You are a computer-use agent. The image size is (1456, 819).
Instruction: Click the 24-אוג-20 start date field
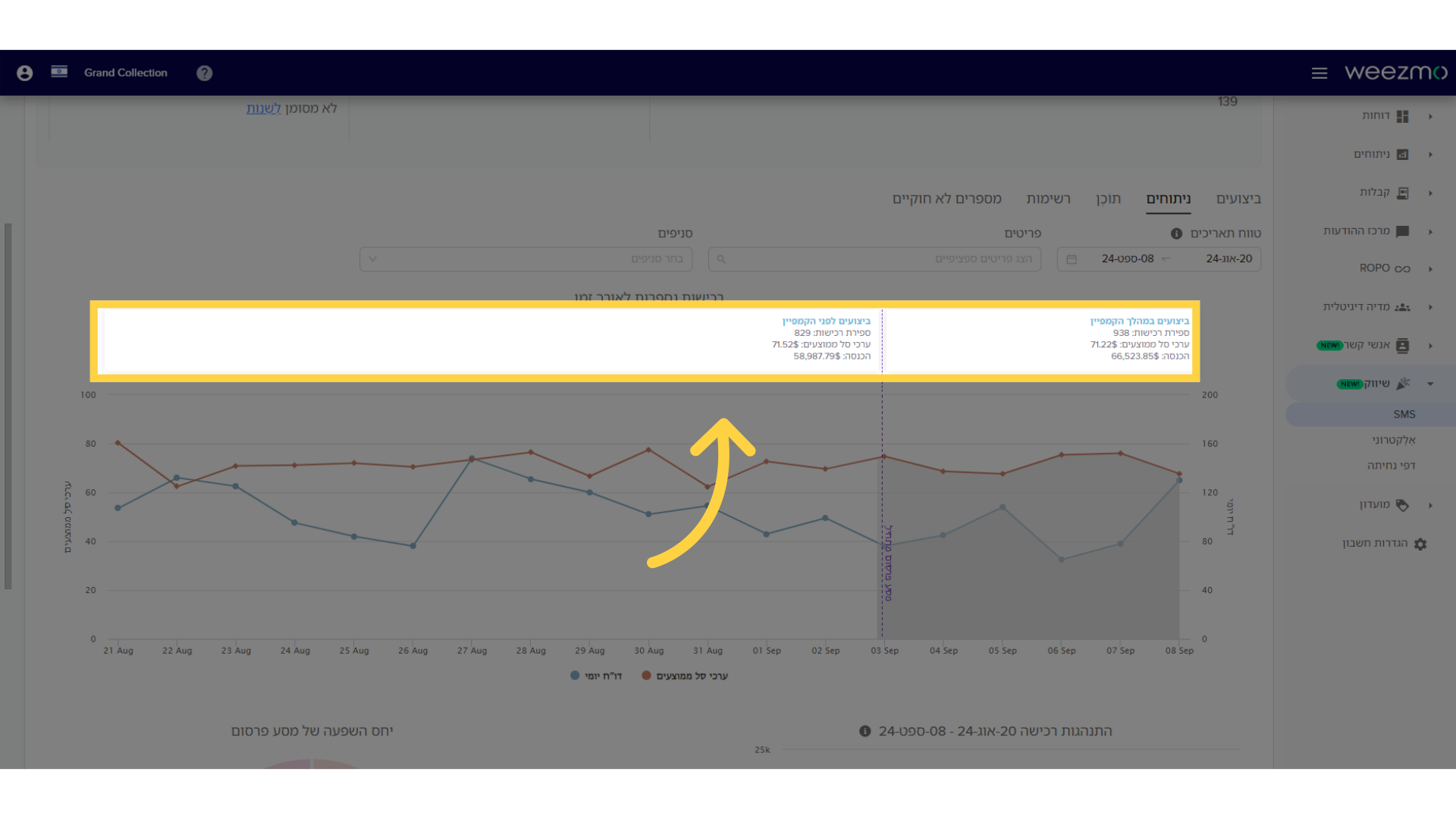(1228, 259)
